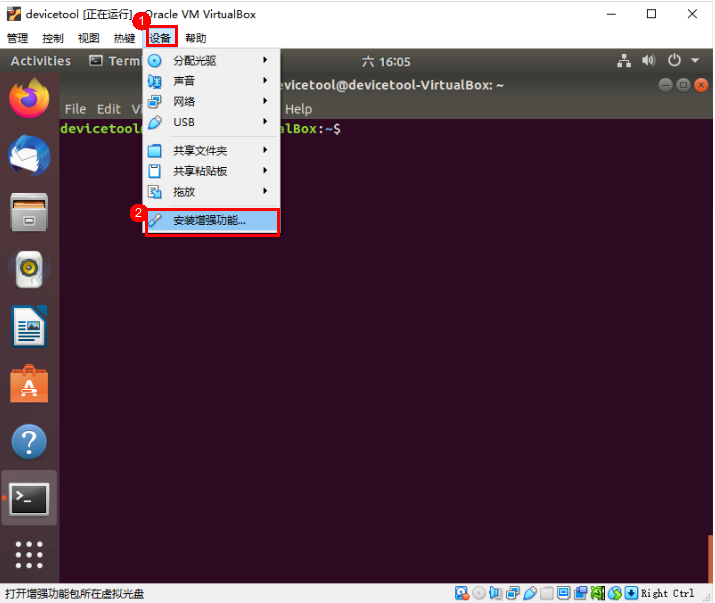Open Ubuntu Software store icon
Image resolution: width=715 pixels, height=603 pixels.
coord(28,384)
